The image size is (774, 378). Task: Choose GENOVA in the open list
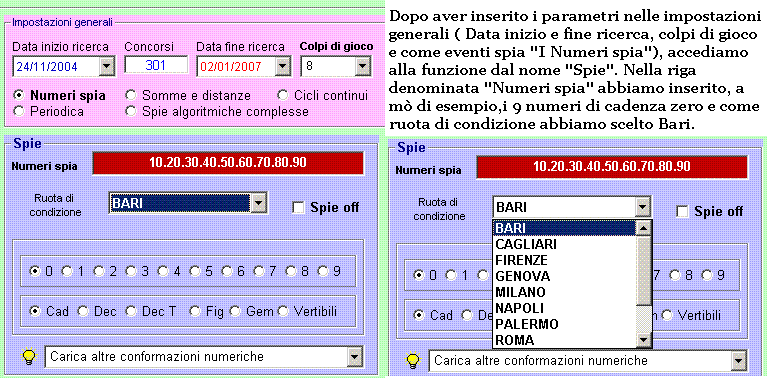(x=564, y=276)
